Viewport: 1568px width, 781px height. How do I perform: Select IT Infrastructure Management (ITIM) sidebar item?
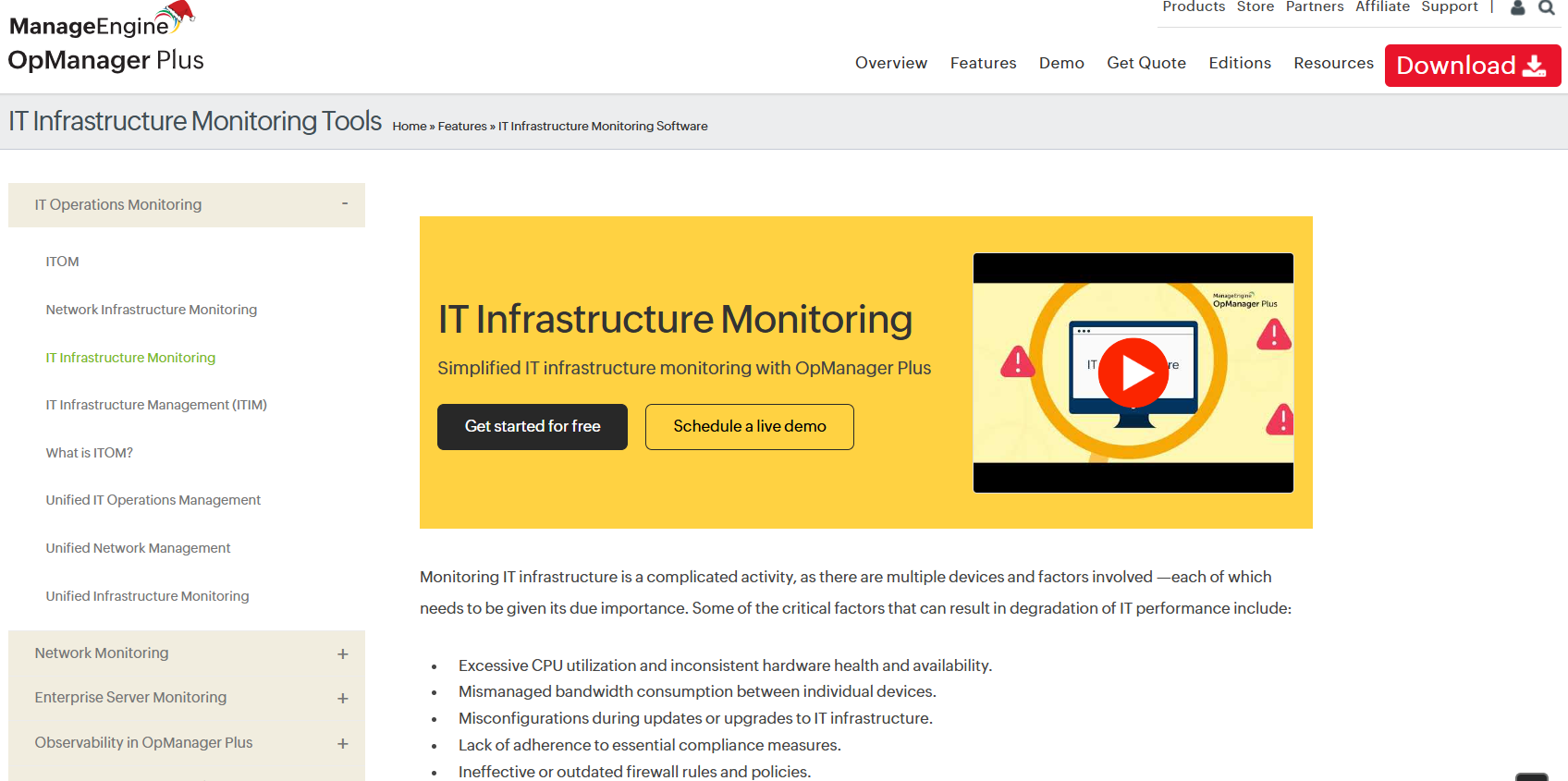click(x=156, y=405)
